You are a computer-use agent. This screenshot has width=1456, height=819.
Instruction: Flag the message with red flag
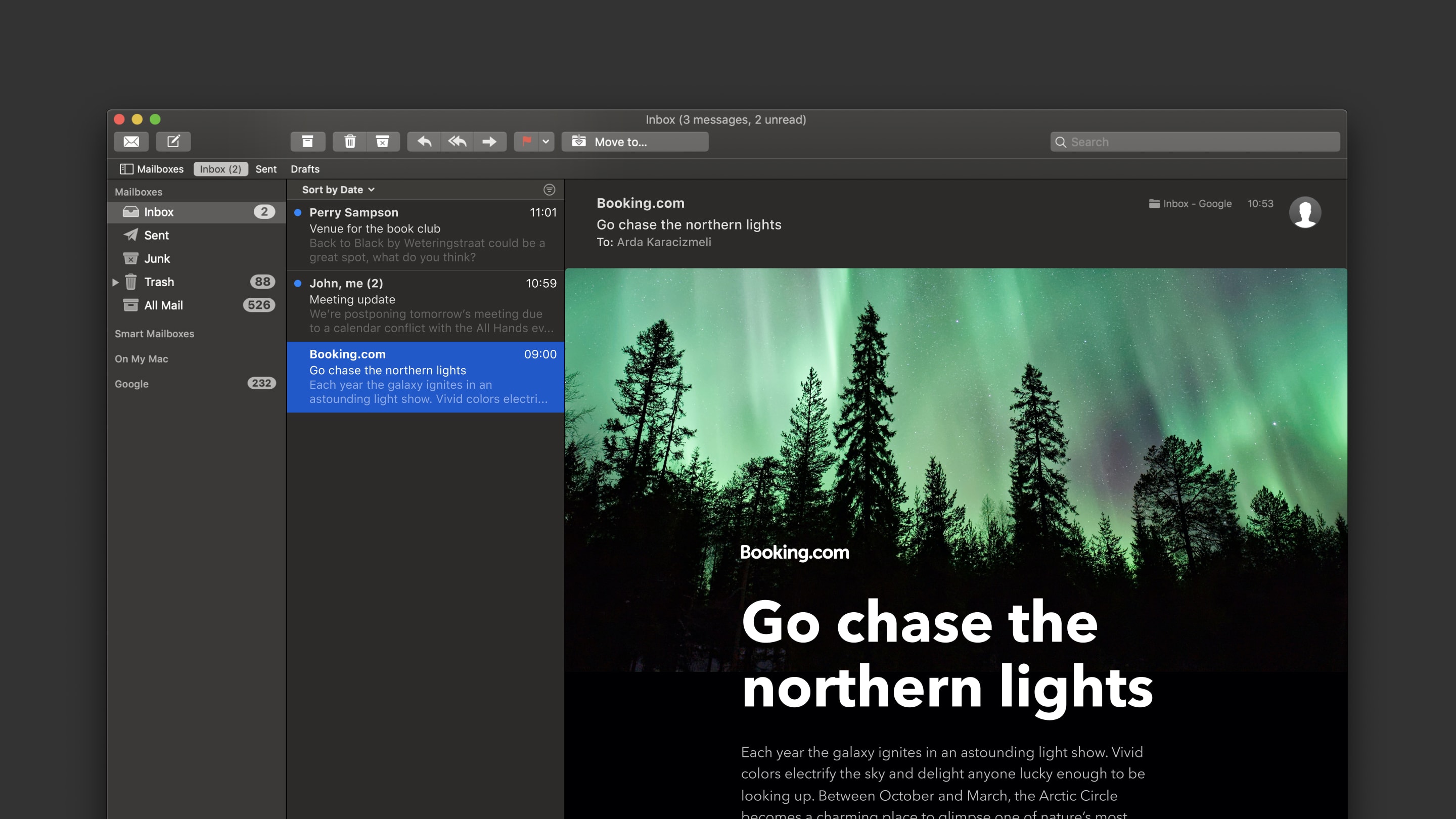[x=526, y=142]
